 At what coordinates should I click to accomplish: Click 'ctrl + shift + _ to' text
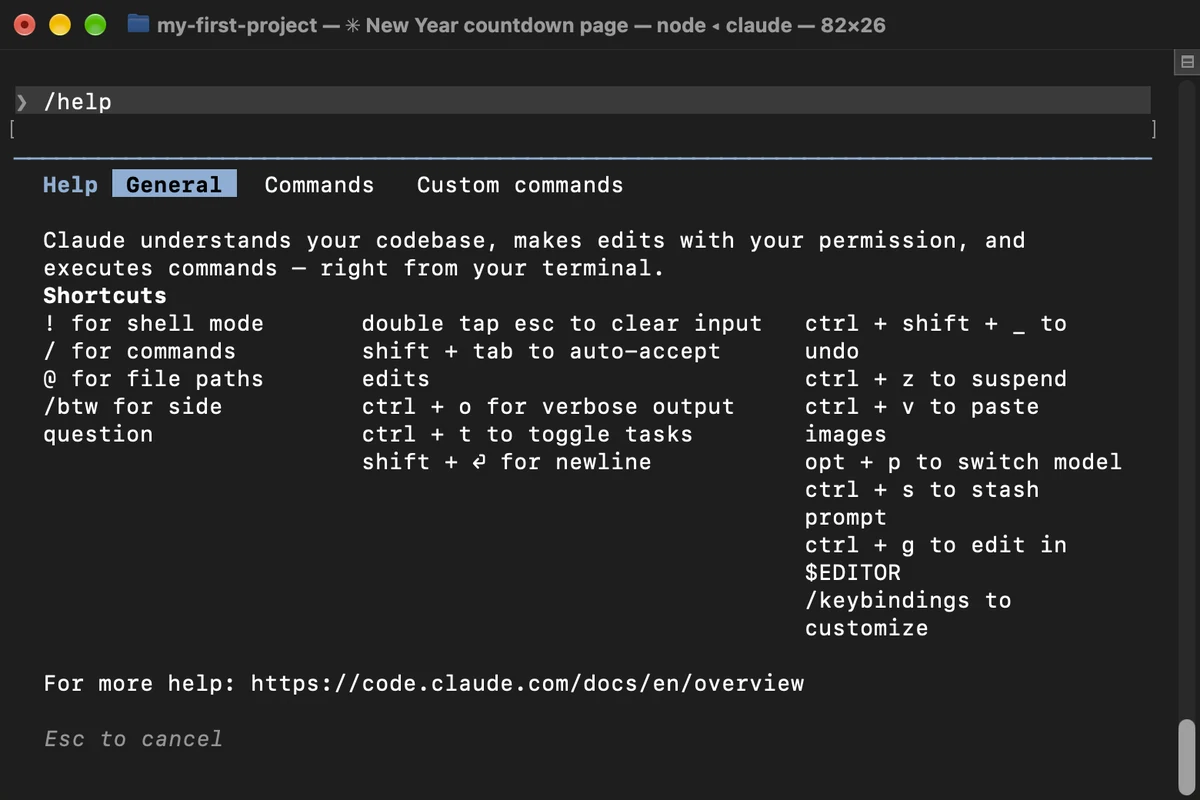click(936, 324)
